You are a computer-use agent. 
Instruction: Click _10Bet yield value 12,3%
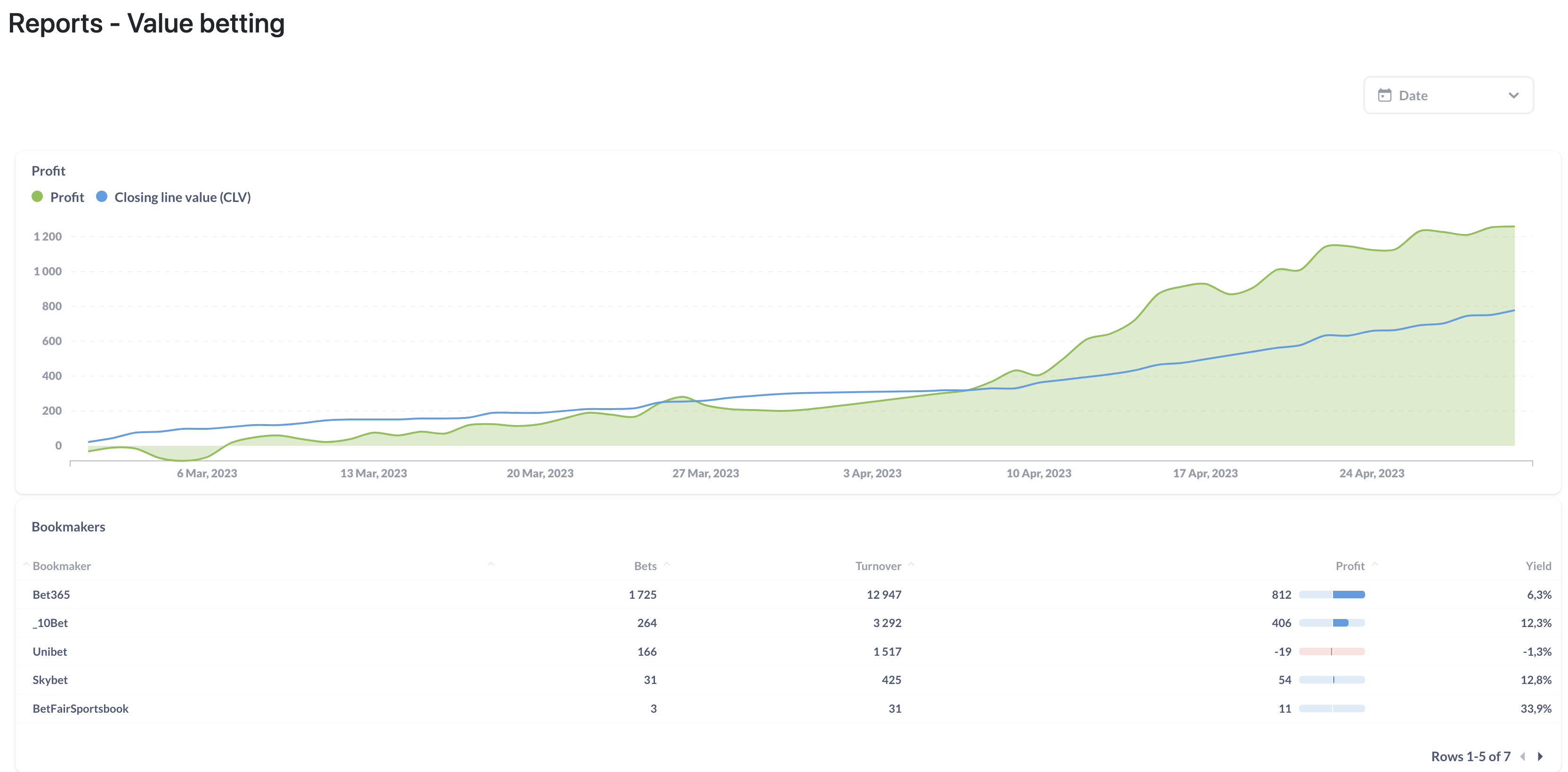(x=1536, y=623)
